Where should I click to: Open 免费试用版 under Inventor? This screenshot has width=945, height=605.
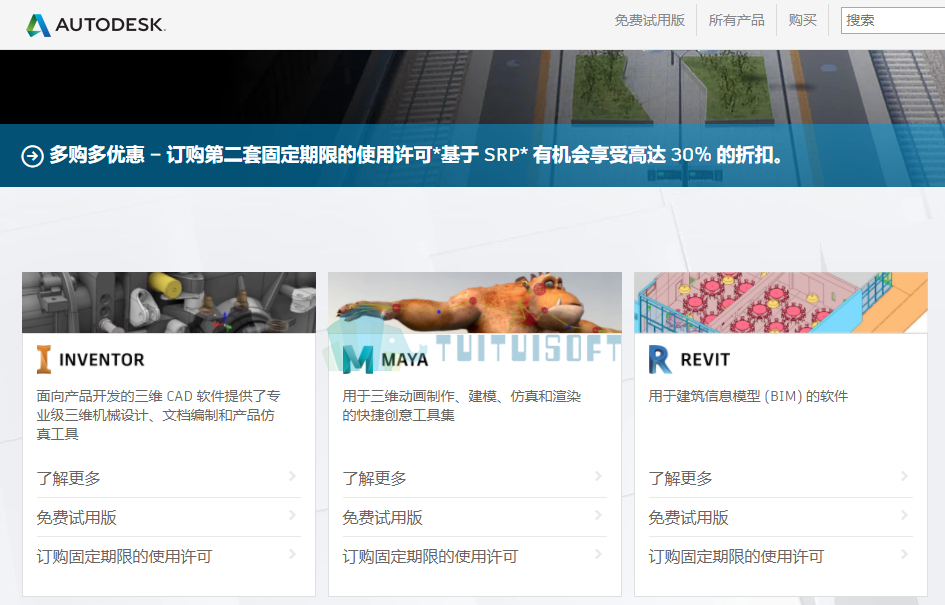tap(169, 518)
